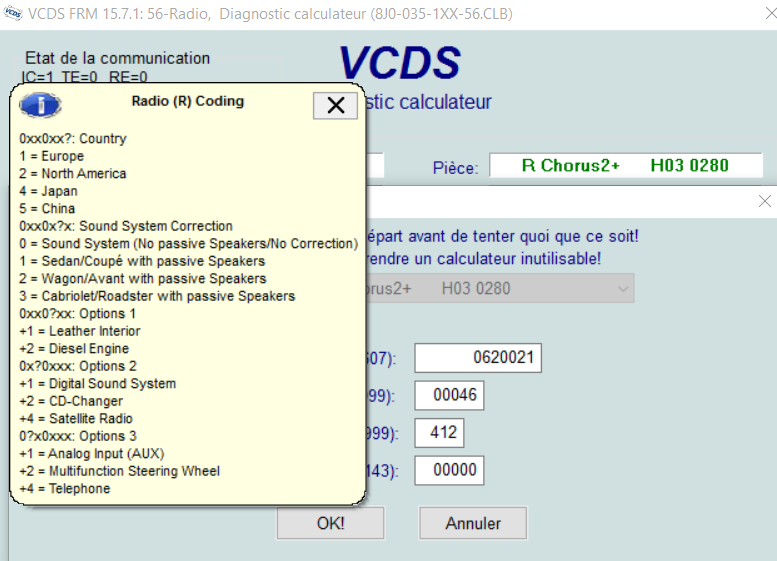Click '+1 = Digital Sound System' line

(98, 384)
